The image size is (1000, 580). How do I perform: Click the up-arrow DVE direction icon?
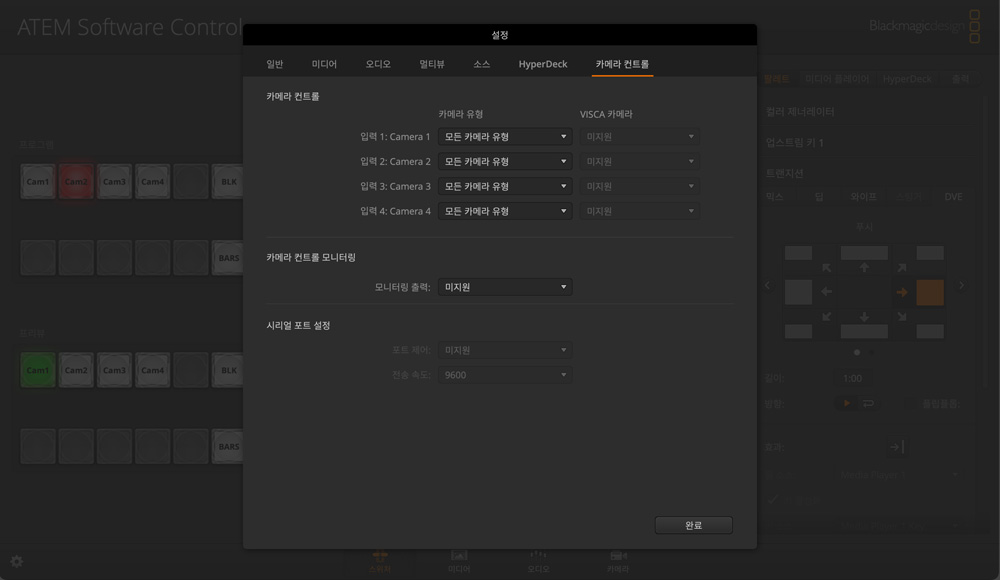click(x=864, y=268)
